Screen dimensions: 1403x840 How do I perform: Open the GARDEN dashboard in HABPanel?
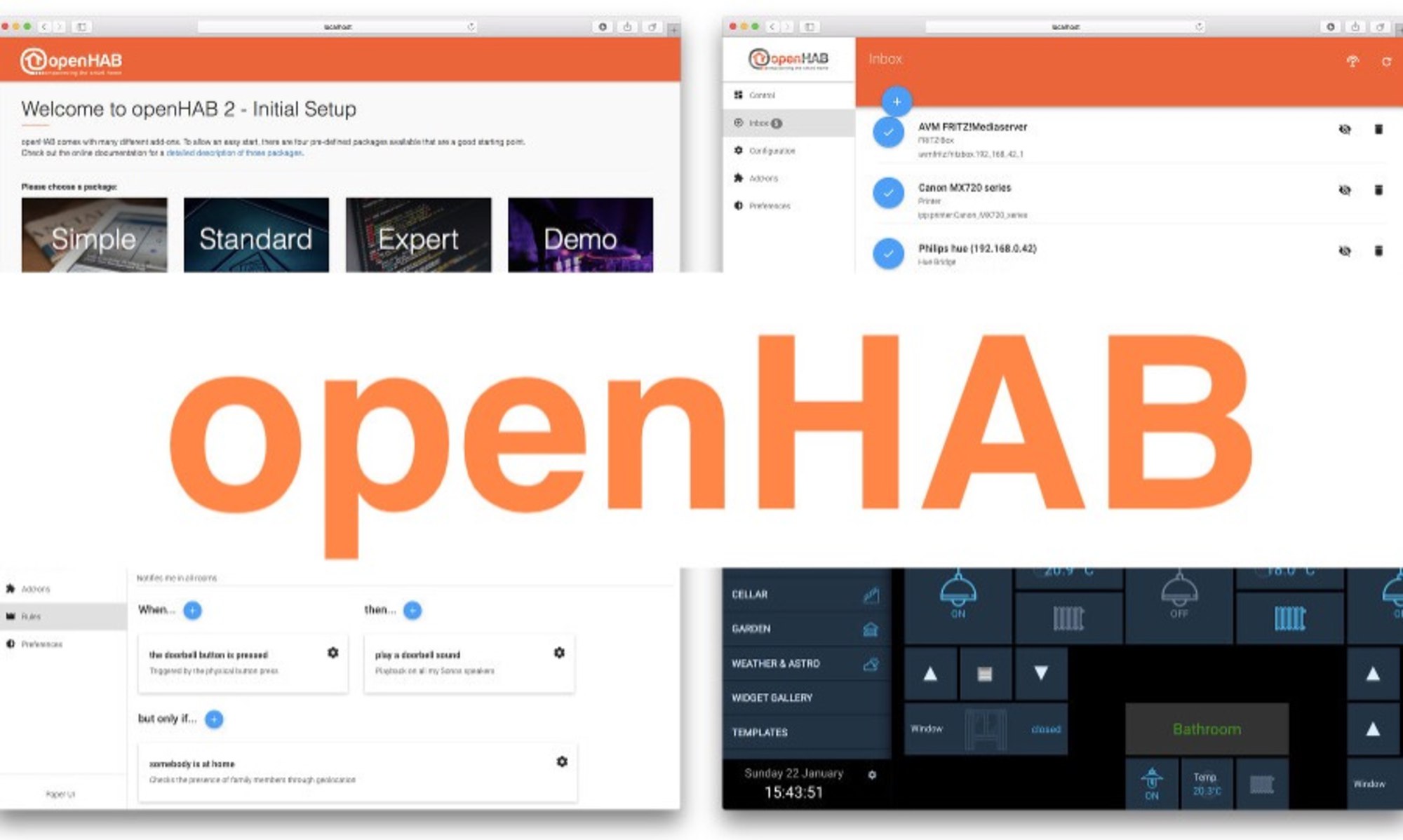(806, 629)
